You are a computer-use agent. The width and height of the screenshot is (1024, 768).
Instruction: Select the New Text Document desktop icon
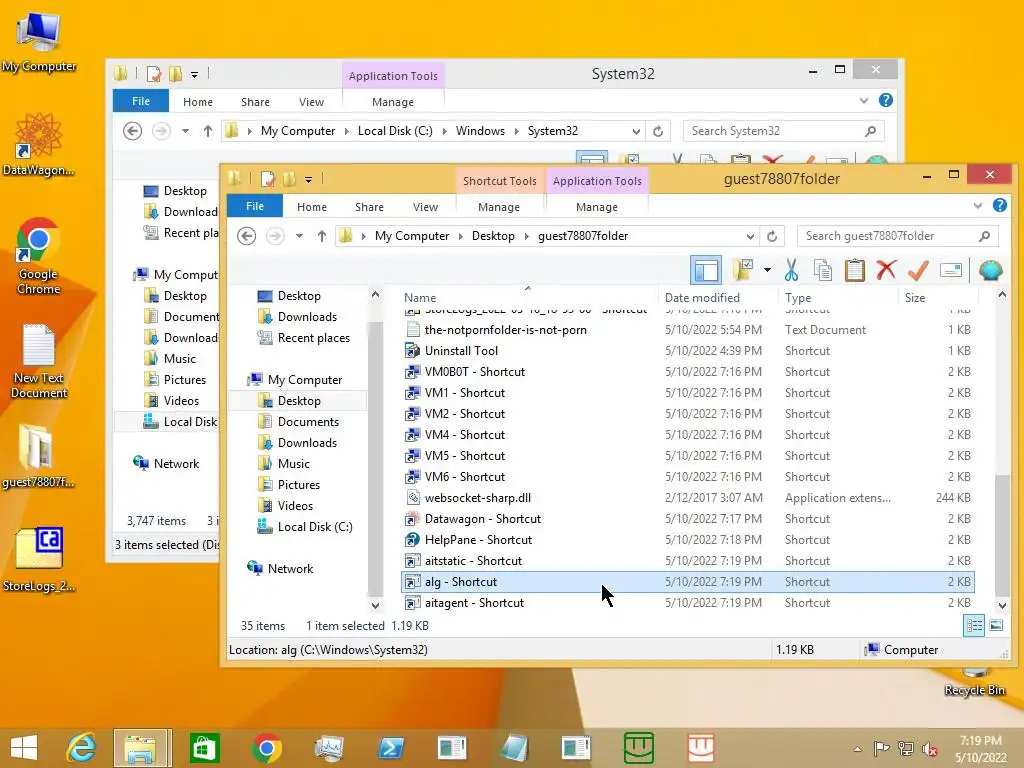(39, 361)
